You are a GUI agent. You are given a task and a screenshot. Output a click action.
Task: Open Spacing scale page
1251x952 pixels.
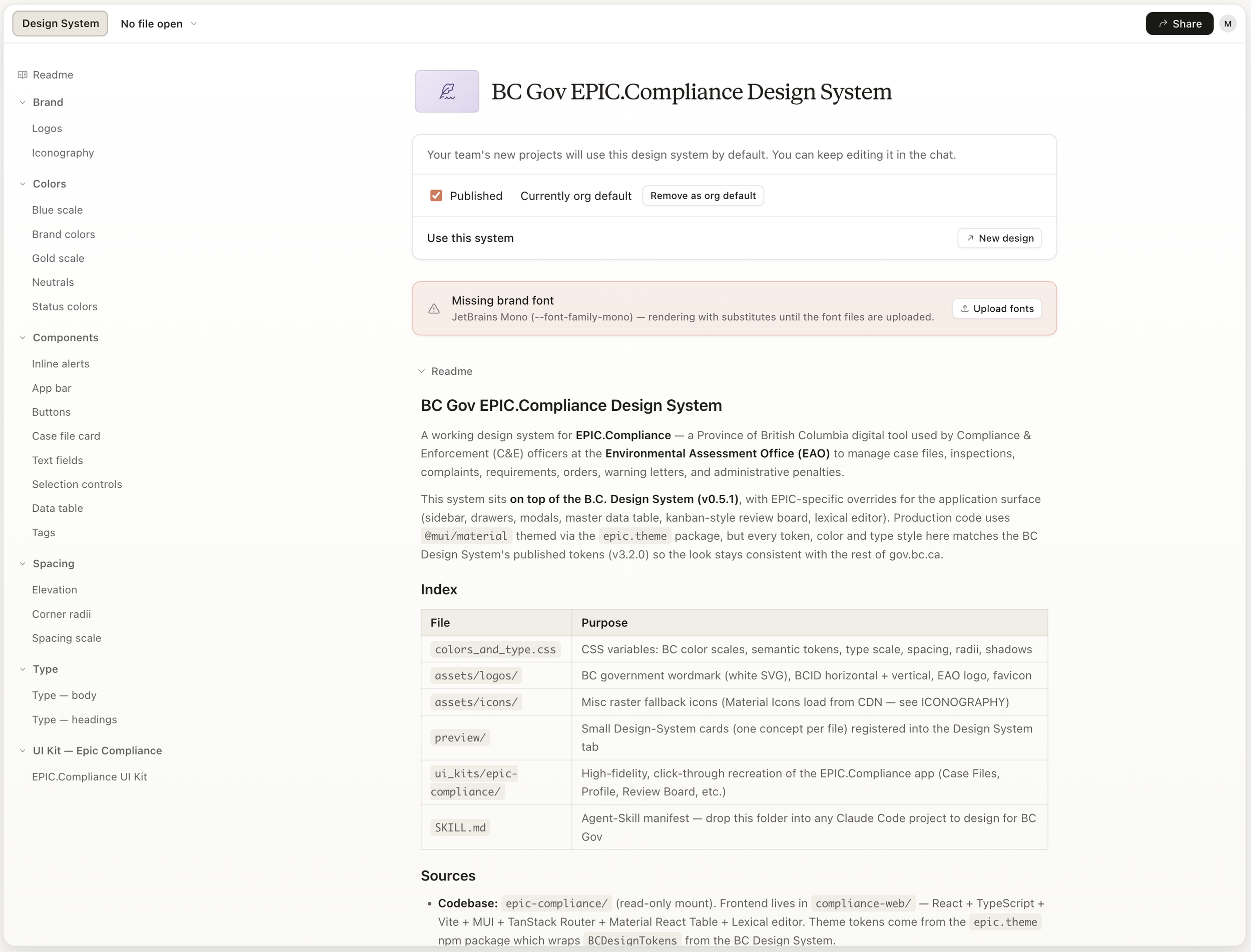pyautogui.click(x=67, y=638)
